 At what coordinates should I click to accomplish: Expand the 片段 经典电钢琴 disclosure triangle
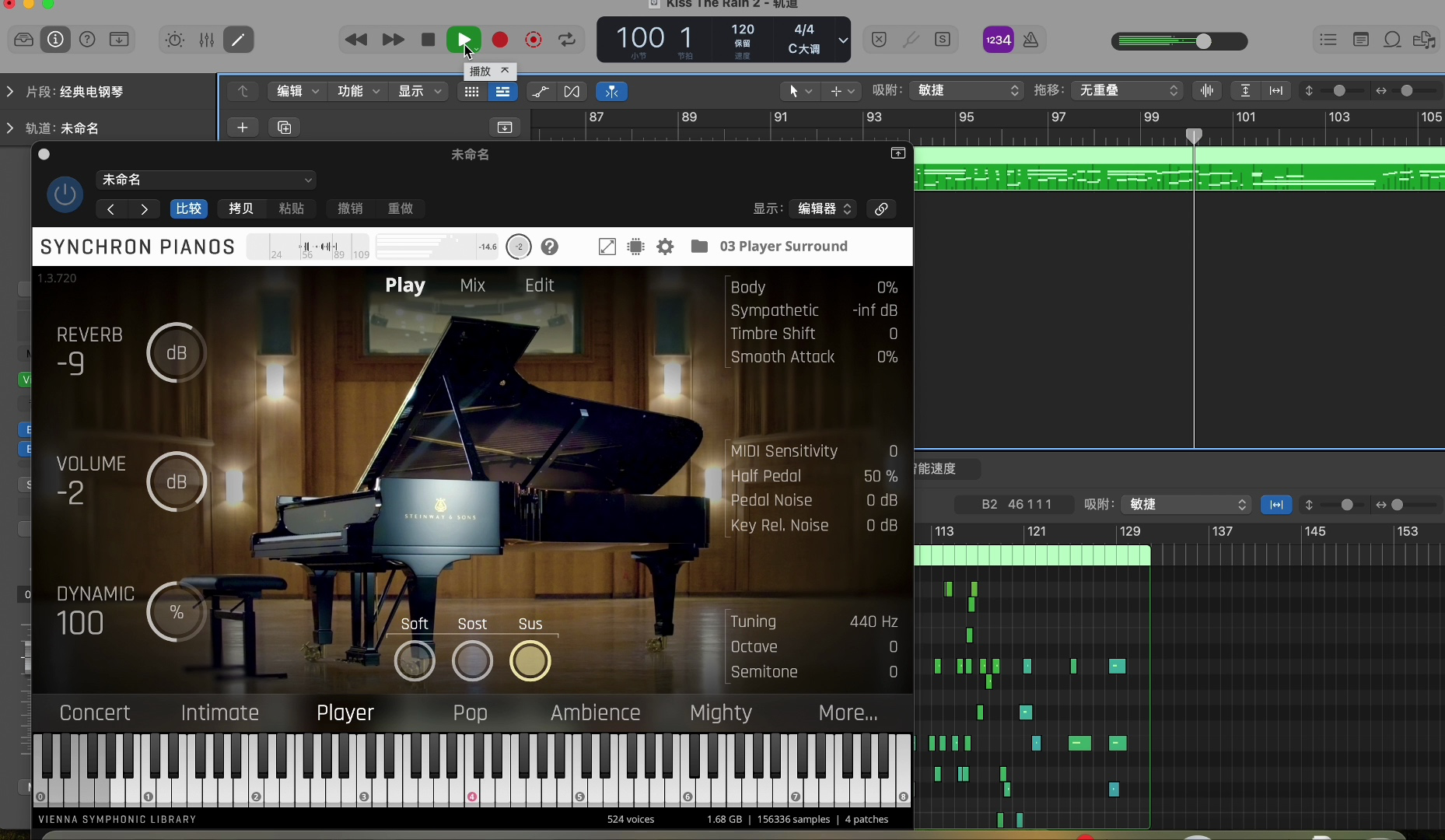(10, 92)
